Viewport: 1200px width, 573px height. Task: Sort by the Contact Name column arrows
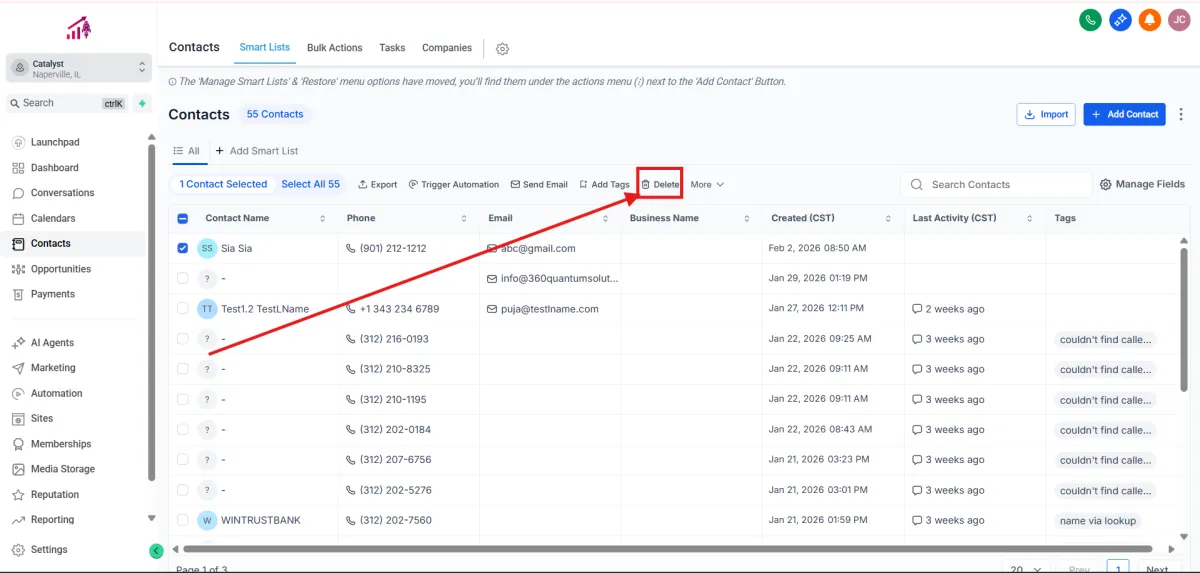coord(322,218)
